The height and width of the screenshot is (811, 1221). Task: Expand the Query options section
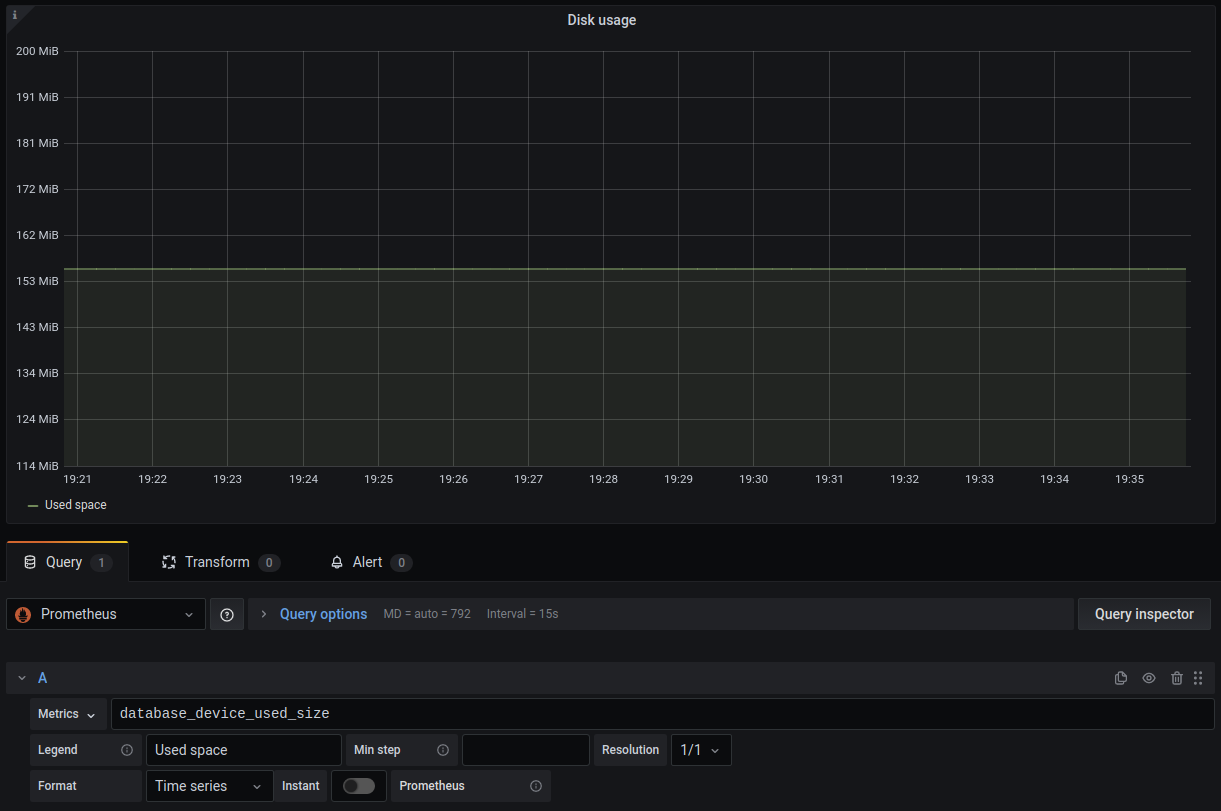(x=322, y=614)
